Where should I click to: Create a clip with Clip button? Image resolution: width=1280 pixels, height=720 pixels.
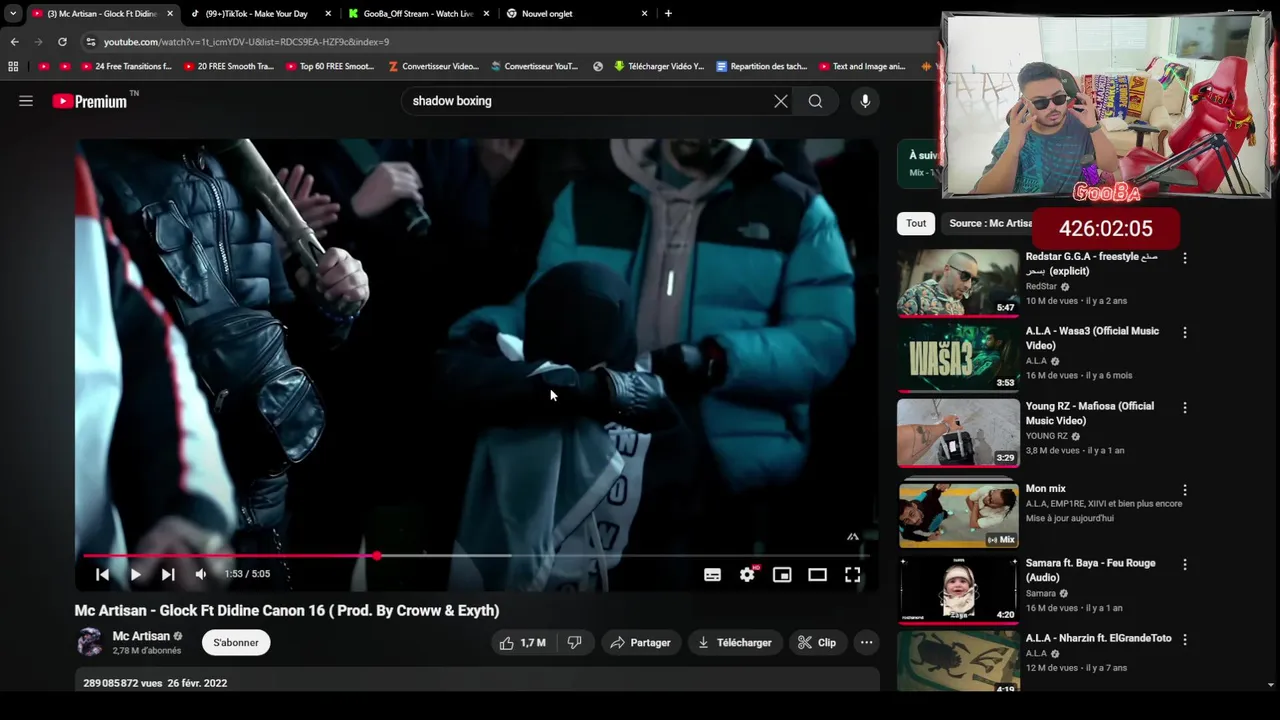[817, 643]
